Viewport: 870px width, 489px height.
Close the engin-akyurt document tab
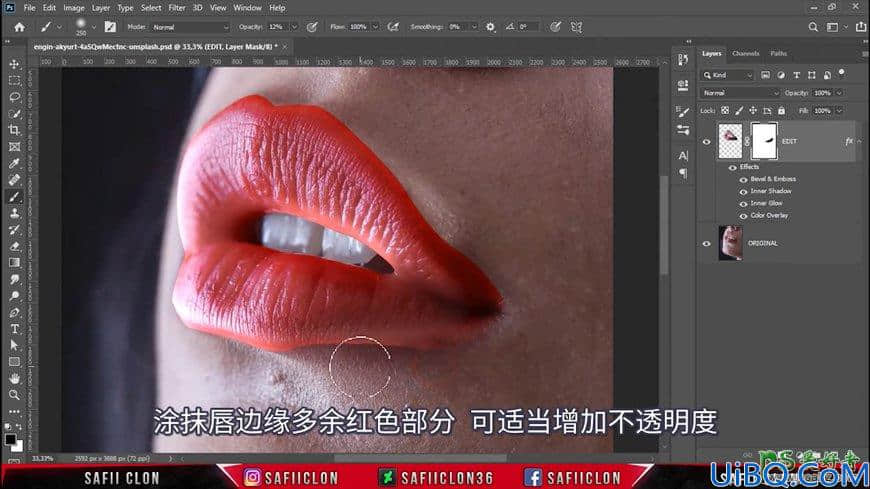[285, 47]
